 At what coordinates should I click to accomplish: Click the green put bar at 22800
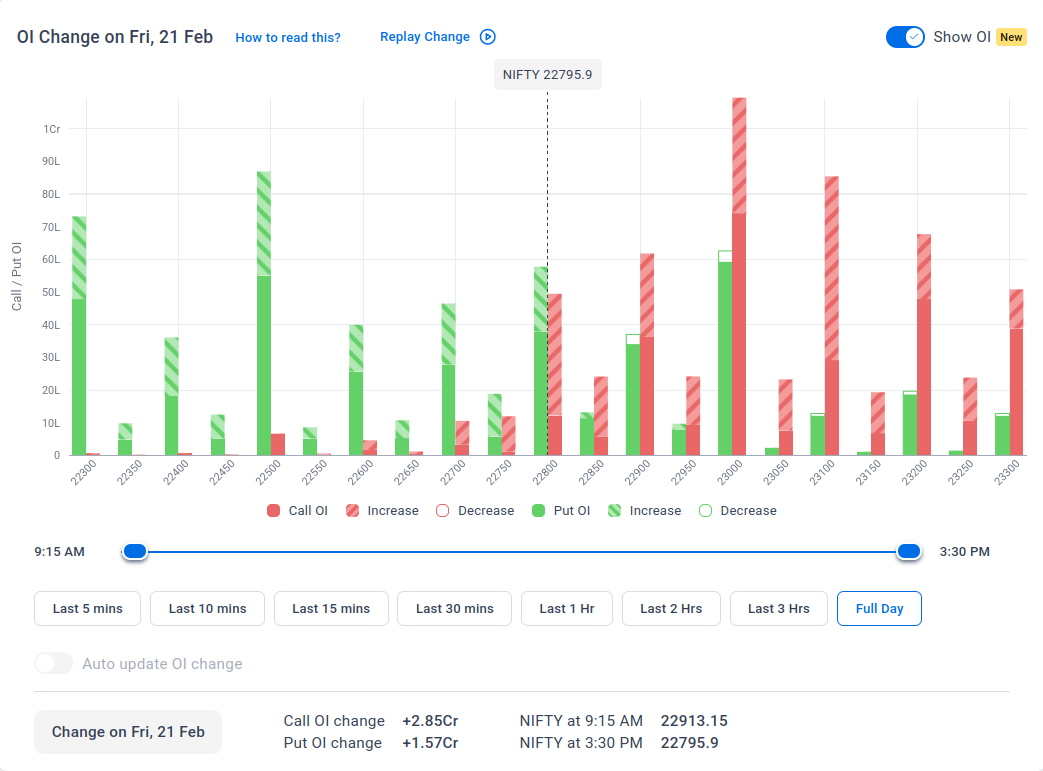[541, 361]
